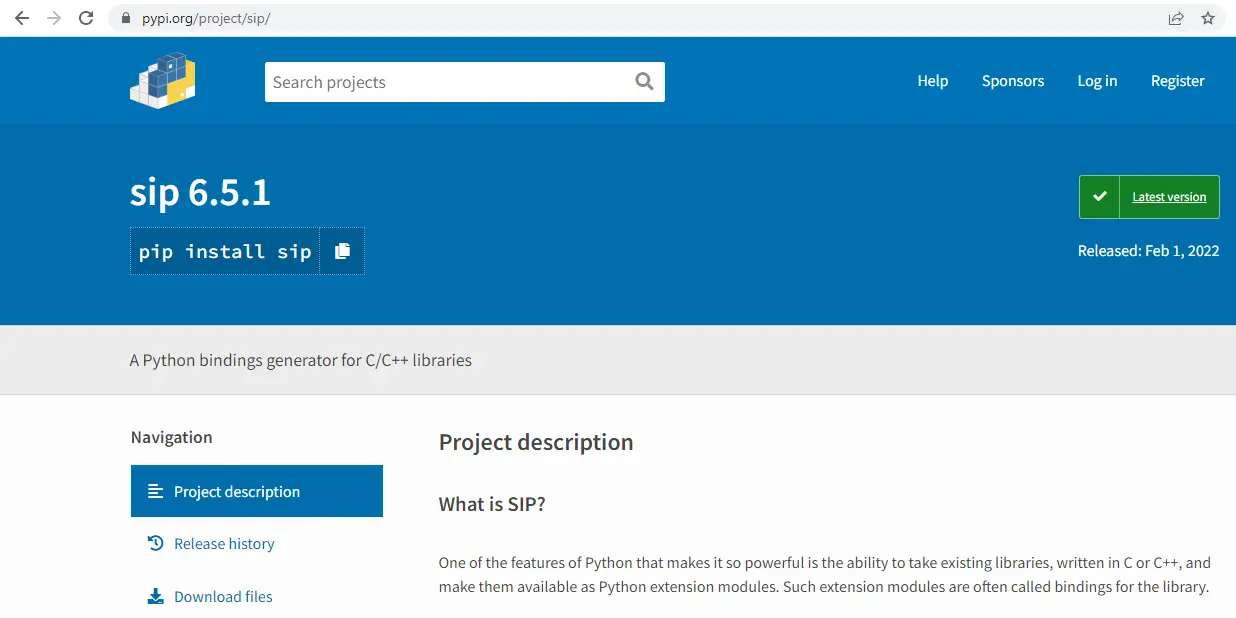Click the Python bindings generator summary text
1236x618 pixels.
tap(301, 360)
